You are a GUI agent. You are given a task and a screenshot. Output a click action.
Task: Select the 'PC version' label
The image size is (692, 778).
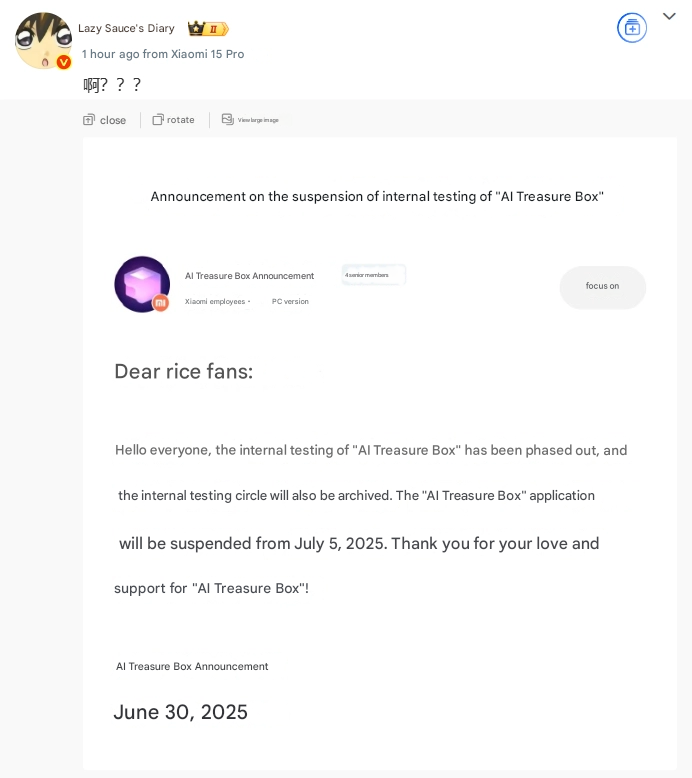tap(290, 302)
